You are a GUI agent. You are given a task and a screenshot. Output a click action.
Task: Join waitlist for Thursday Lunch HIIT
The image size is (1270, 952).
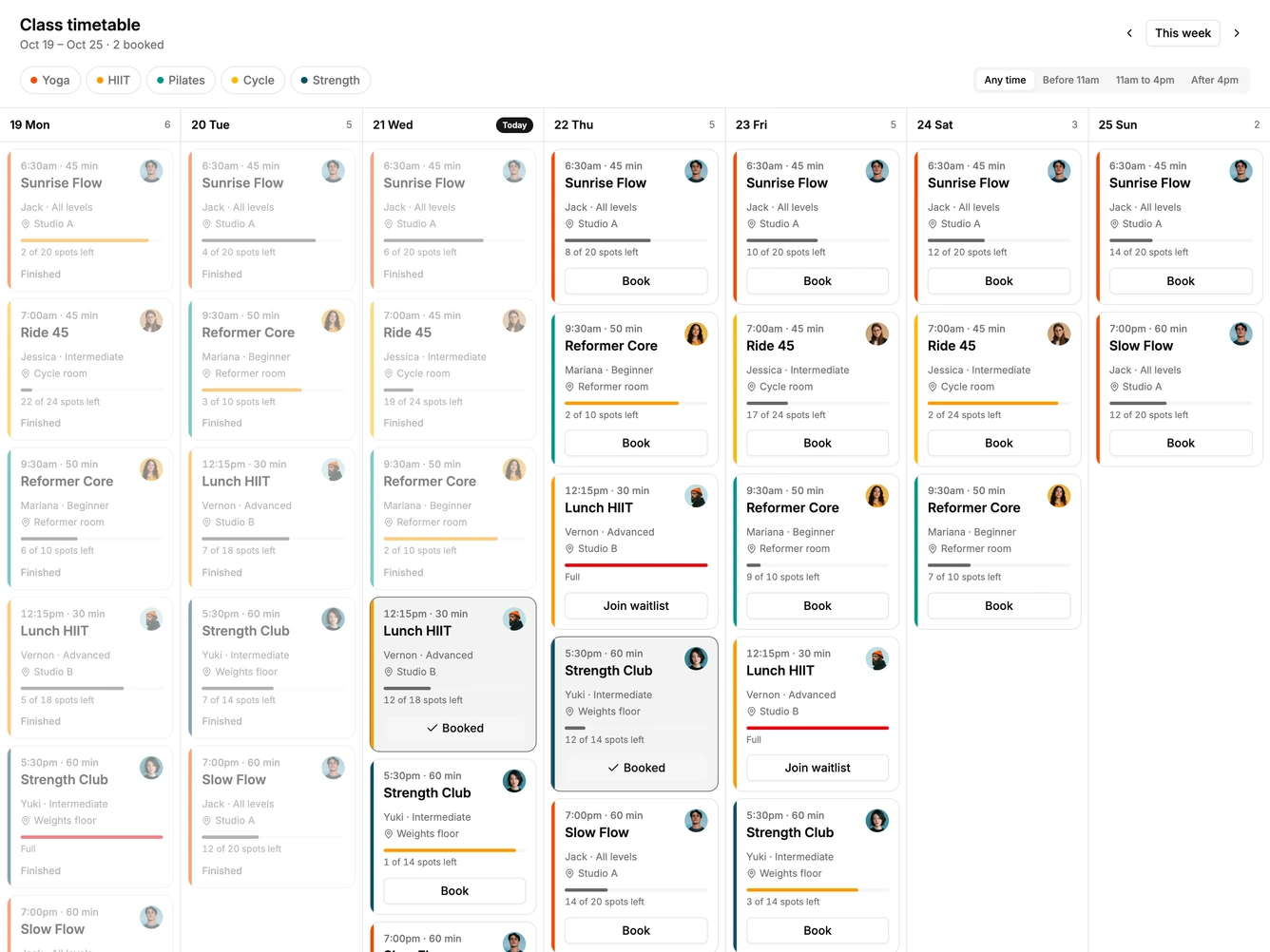[x=636, y=605]
